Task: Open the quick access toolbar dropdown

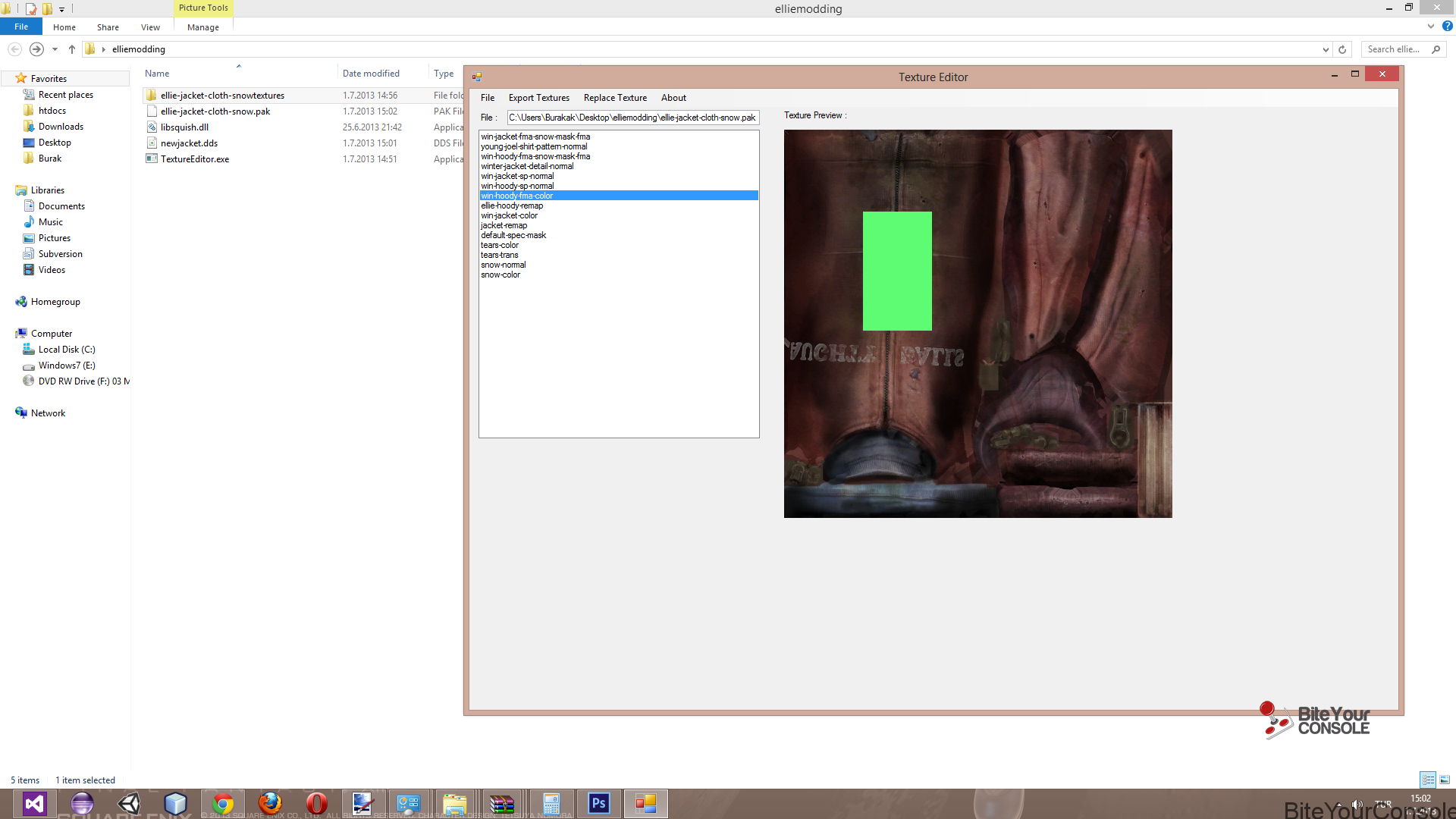Action: pos(62,9)
